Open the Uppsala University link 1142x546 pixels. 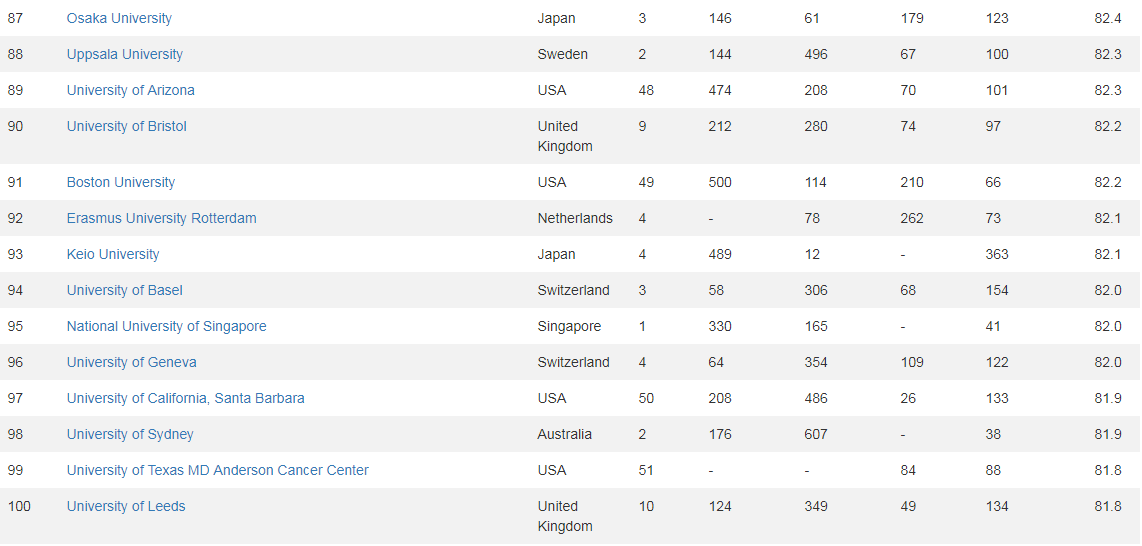tap(125, 55)
